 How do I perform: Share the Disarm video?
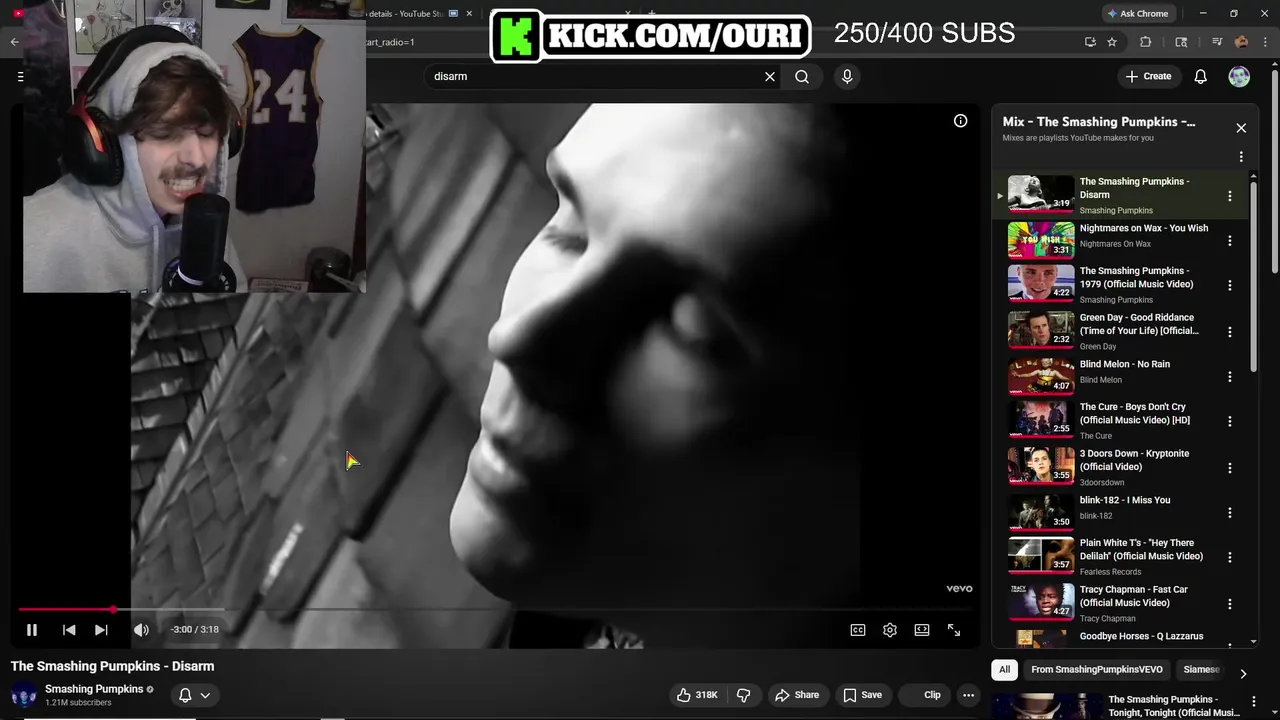pos(797,695)
